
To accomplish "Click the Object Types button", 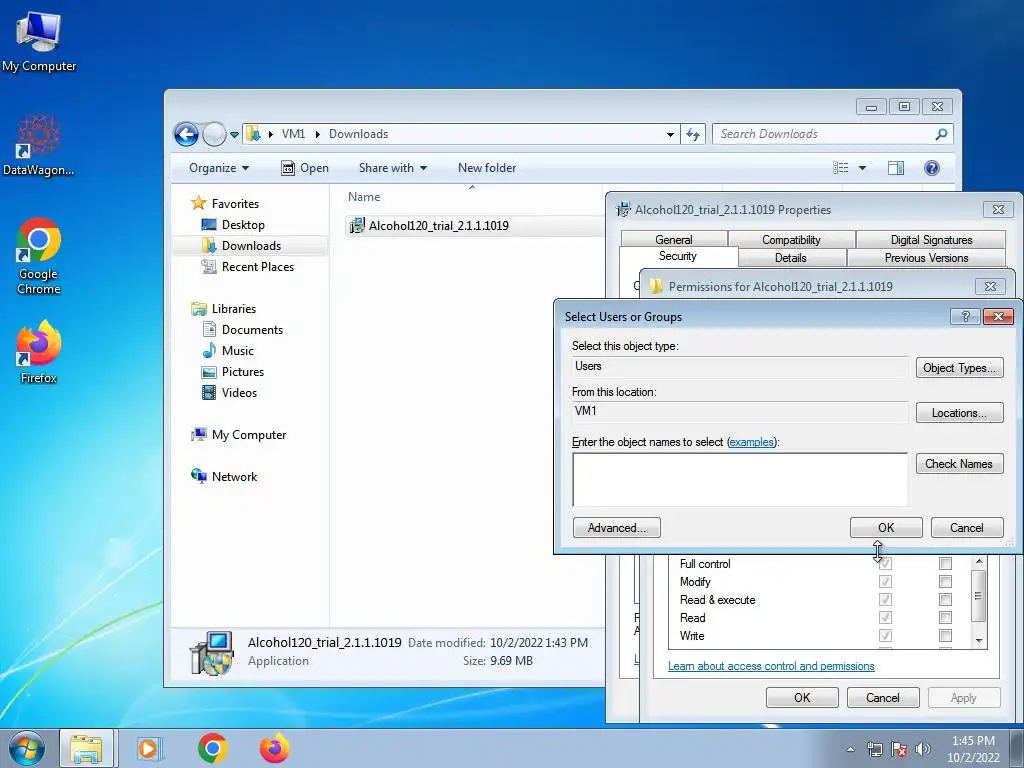I will coord(959,368).
